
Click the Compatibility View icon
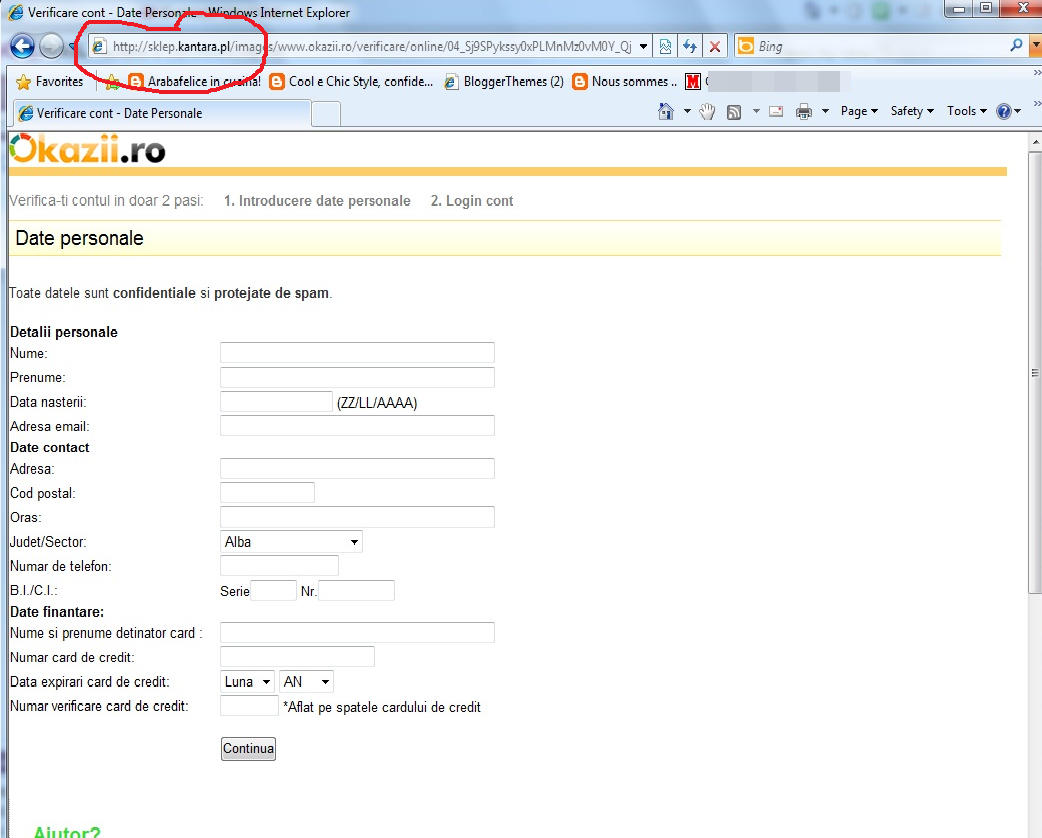click(x=665, y=46)
